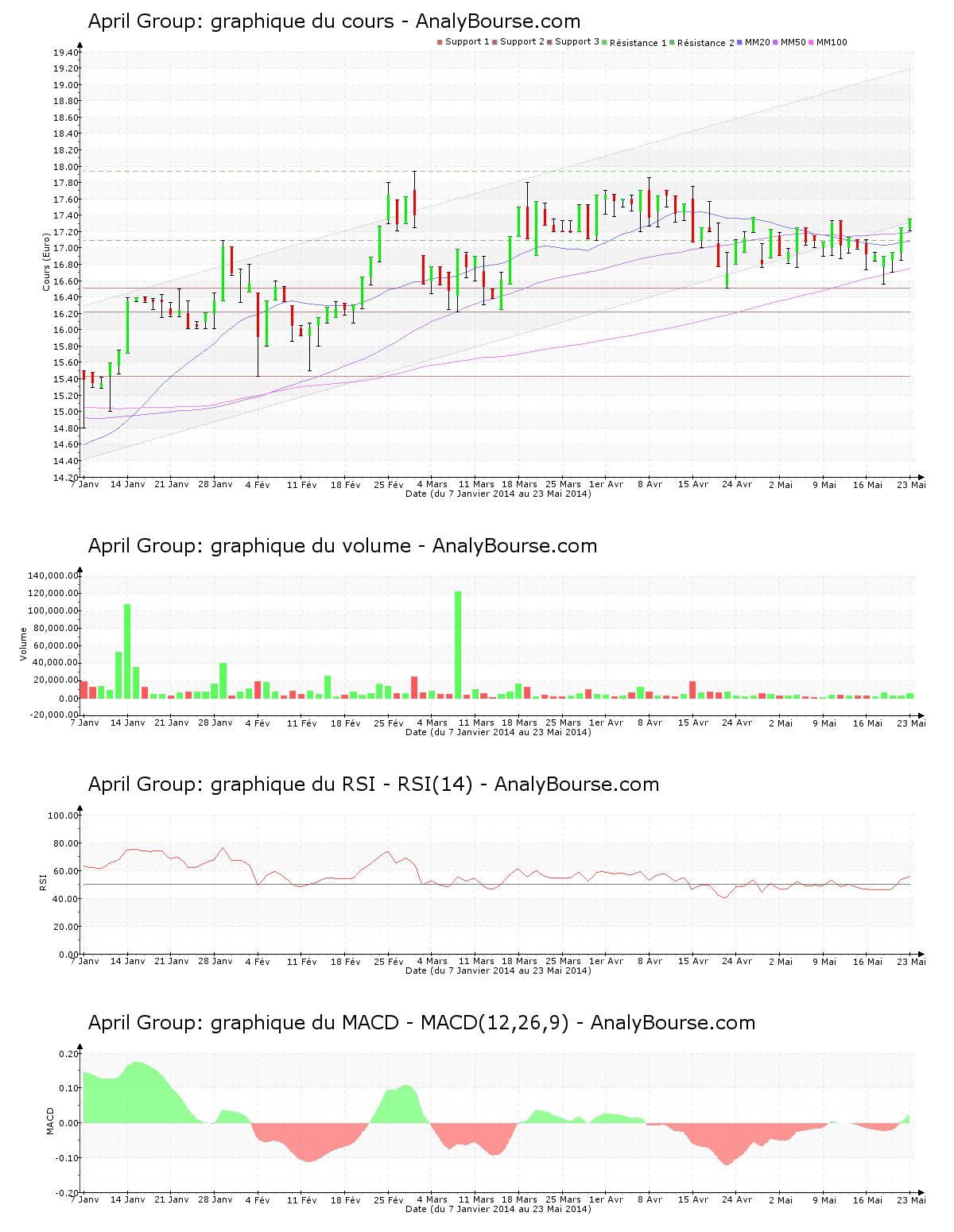Pick the MM100 pink legend square
The height and width of the screenshot is (1232, 954).
(812, 42)
